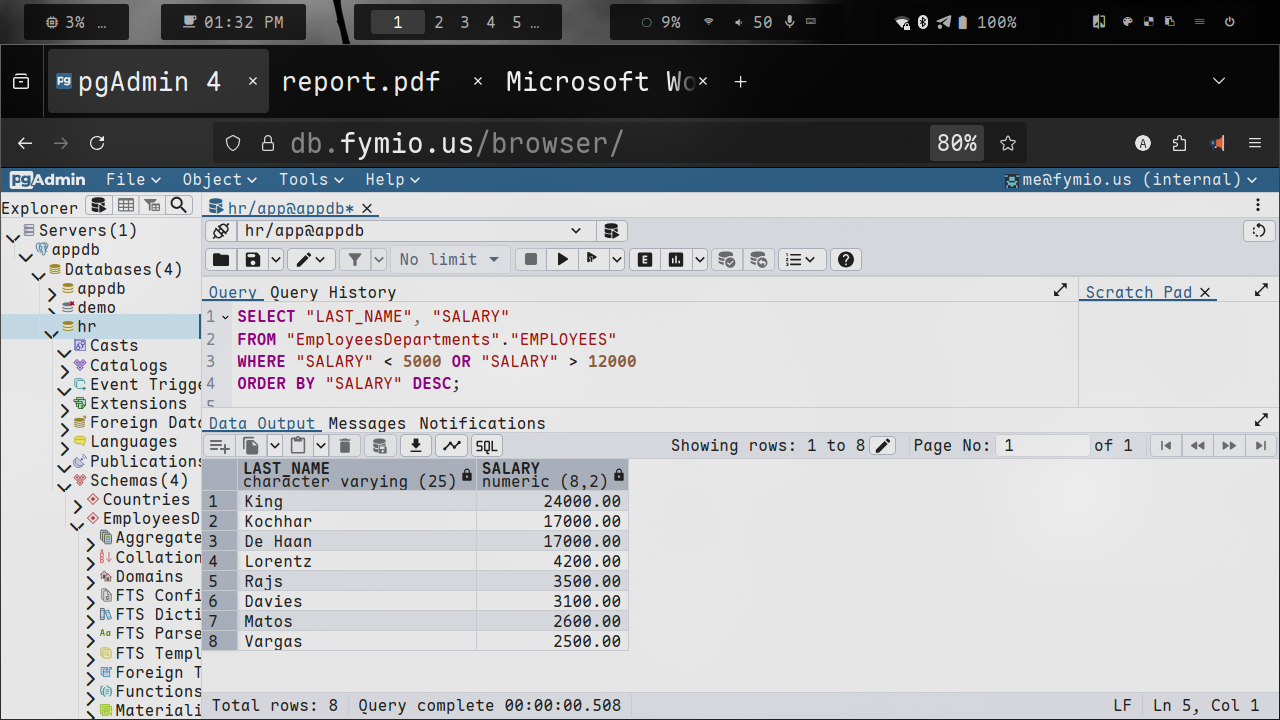Click the Commit transaction icon

point(727,260)
